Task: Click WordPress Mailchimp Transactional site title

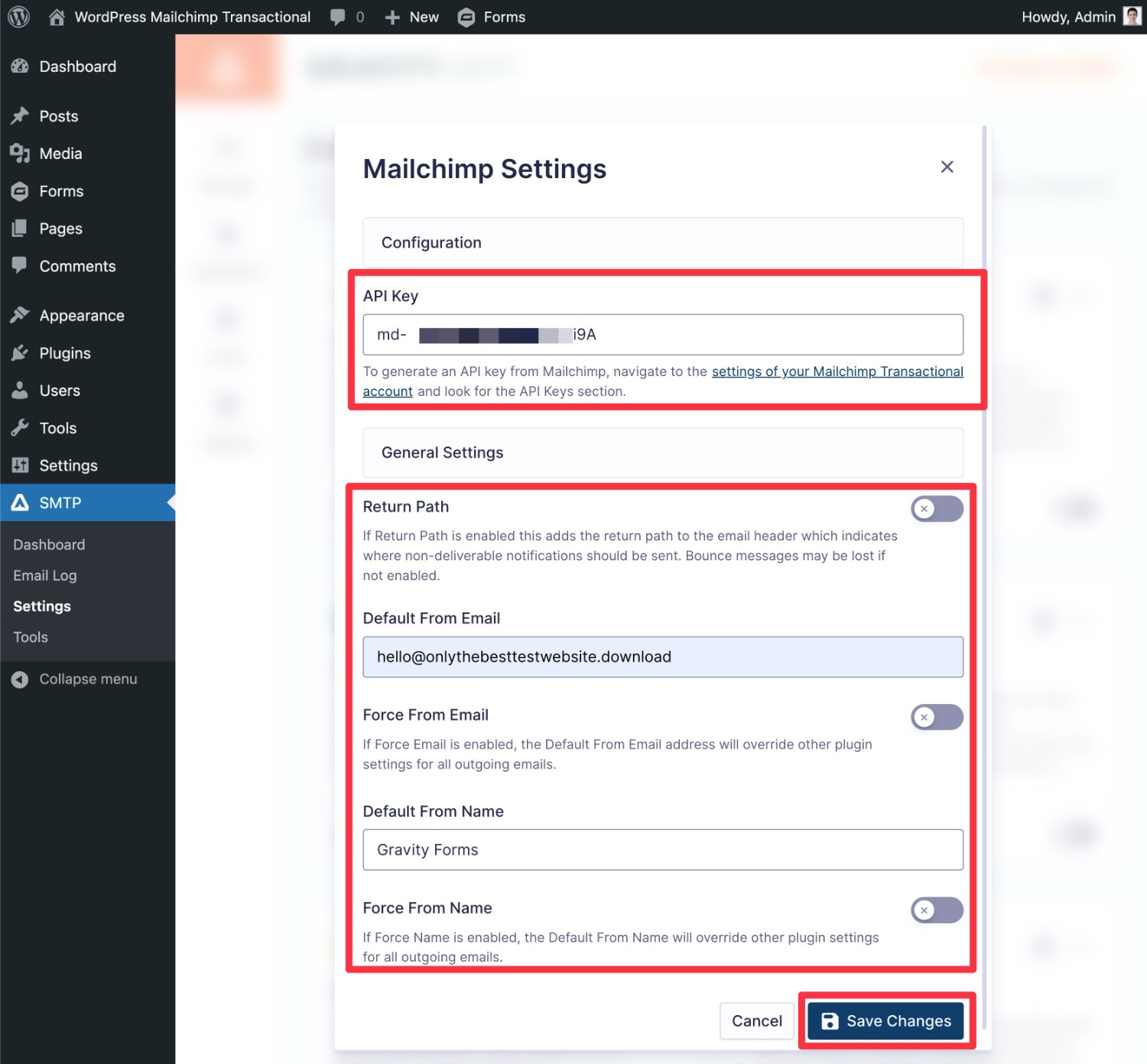Action: [x=192, y=17]
